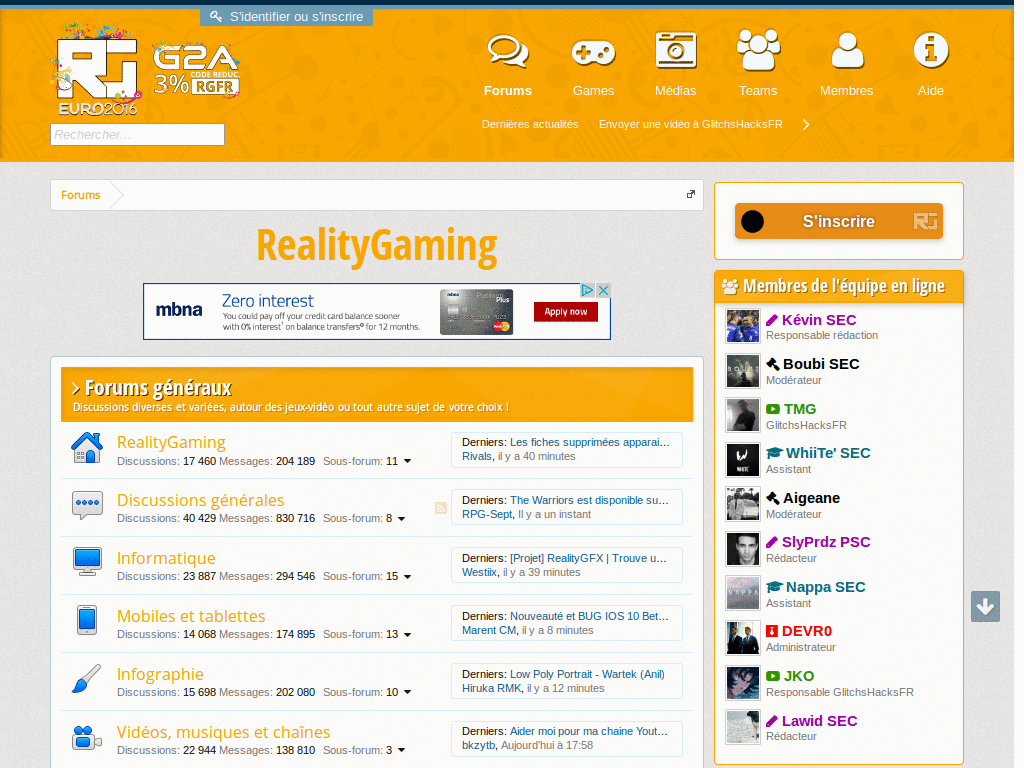1024x768 pixels.
Task: Open user bkzytb profile link
Action: click(x=479, y=745)
